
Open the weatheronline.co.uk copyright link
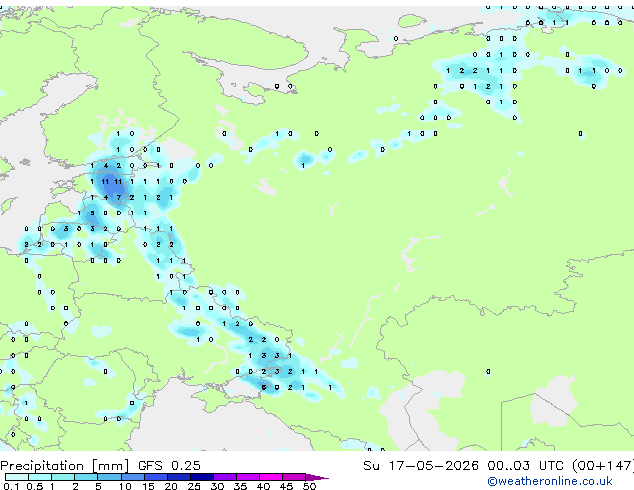(x=549, y=481)
